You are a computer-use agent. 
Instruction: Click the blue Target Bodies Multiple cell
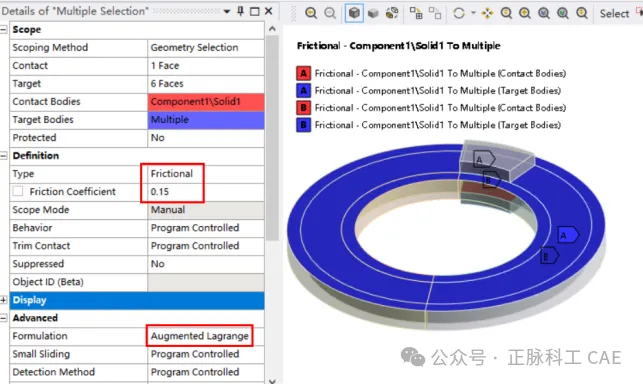coord(205,120)
